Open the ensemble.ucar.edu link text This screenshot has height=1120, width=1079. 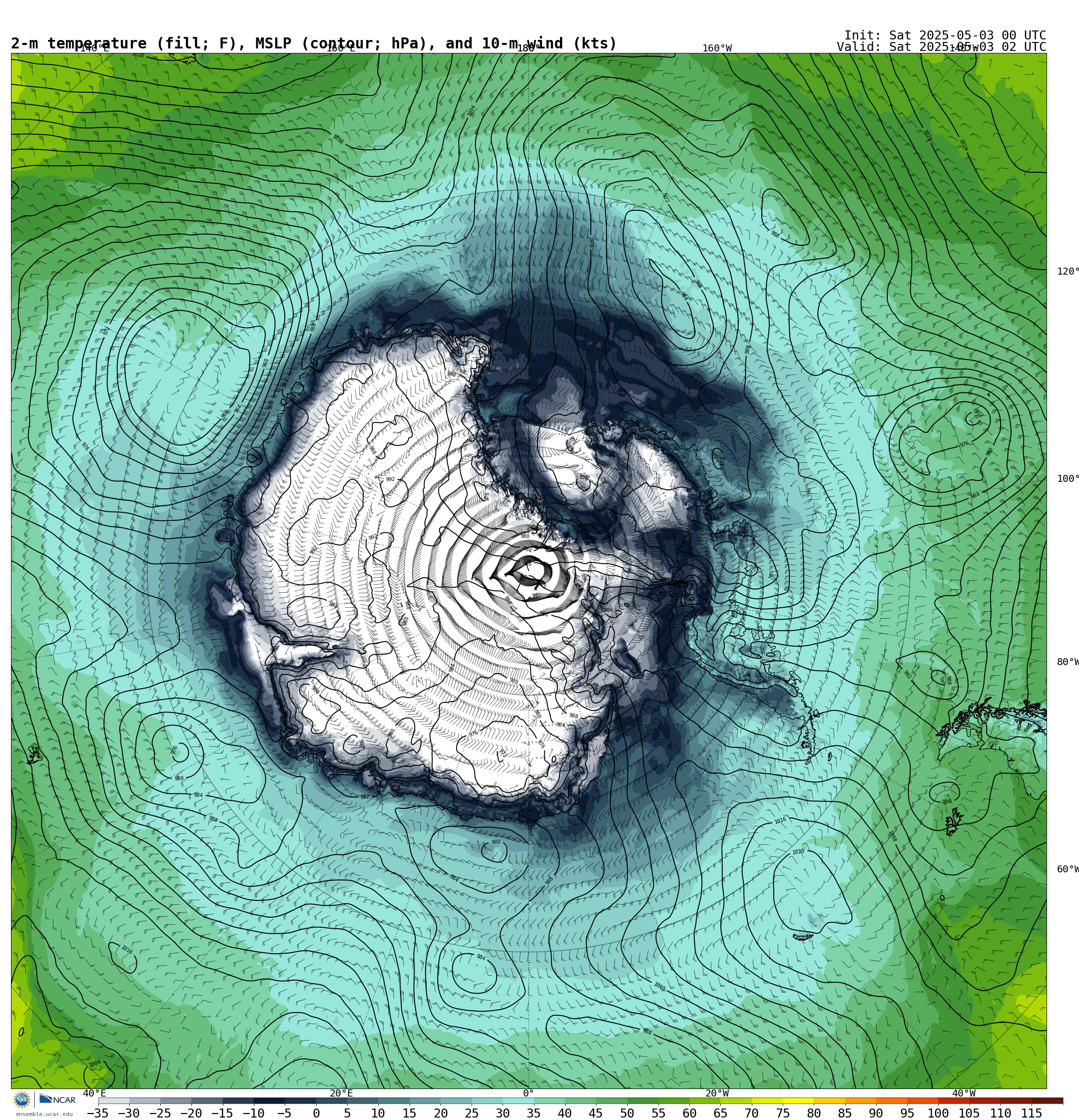tap(44, 1114)
